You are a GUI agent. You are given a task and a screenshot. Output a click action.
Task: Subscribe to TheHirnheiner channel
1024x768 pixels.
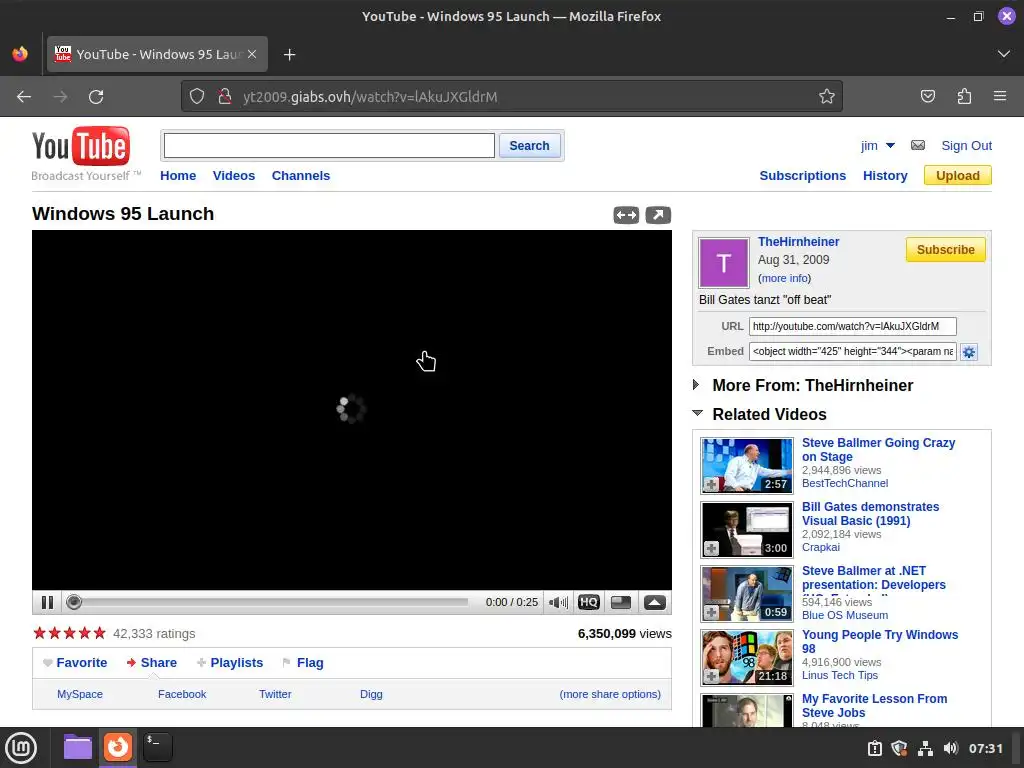tap(946, 249)
